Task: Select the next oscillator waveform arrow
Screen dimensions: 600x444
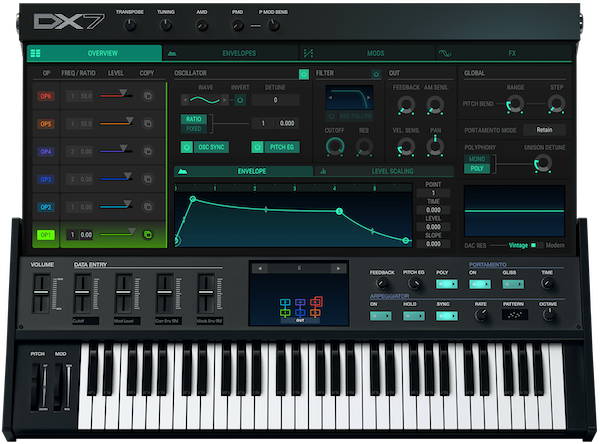Action: coord(225,100)
